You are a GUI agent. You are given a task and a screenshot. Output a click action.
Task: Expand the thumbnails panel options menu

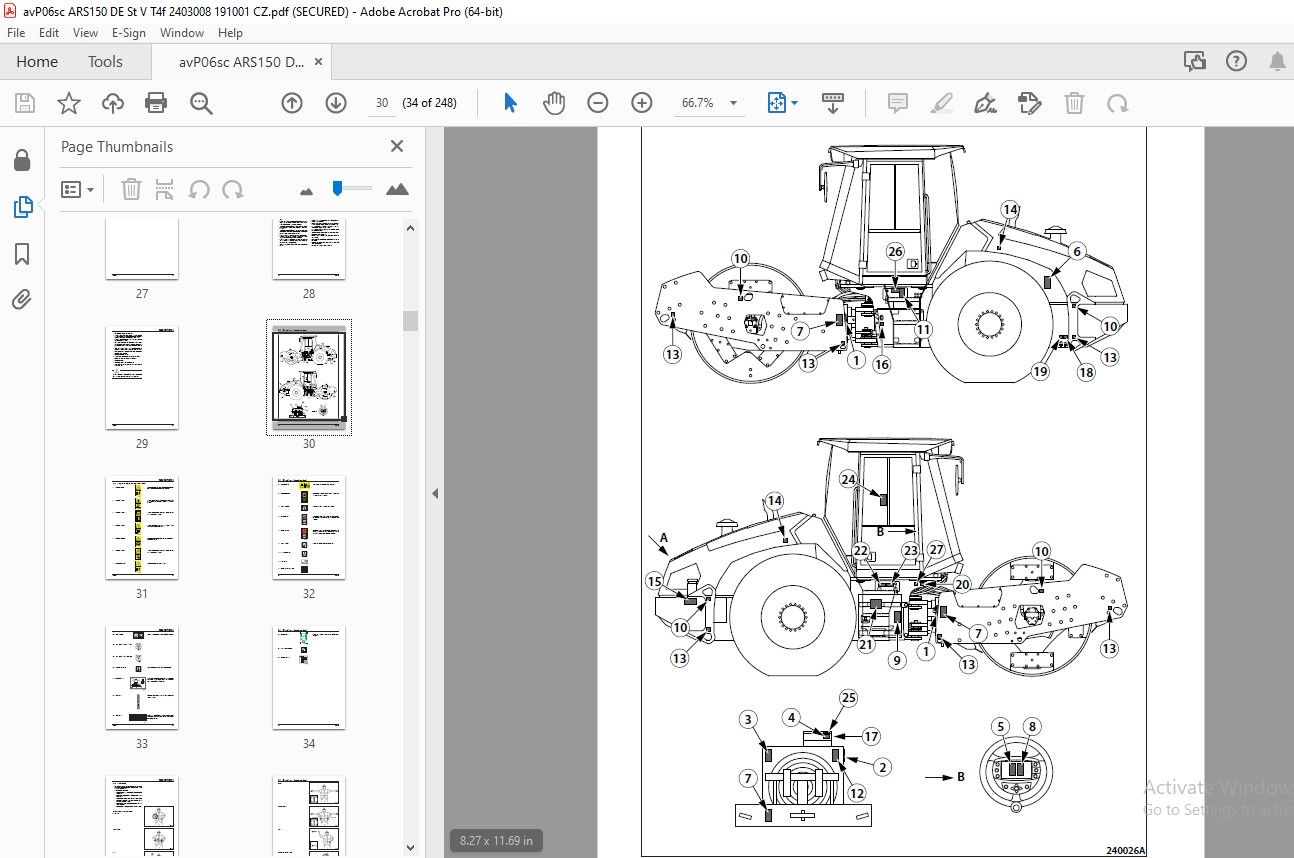click(x=78, y=189)
